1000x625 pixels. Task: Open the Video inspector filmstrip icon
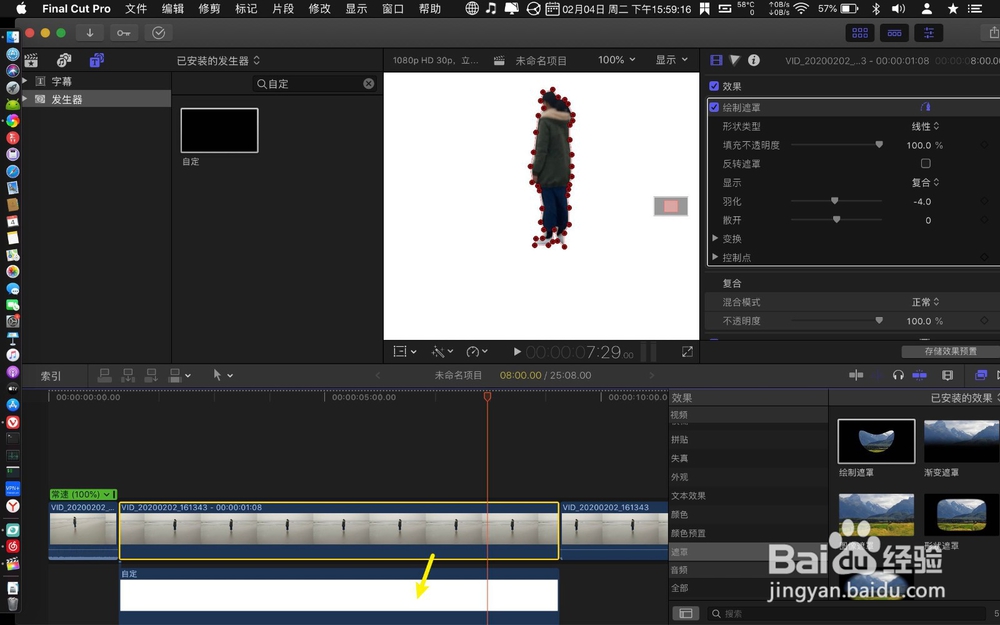716,60
